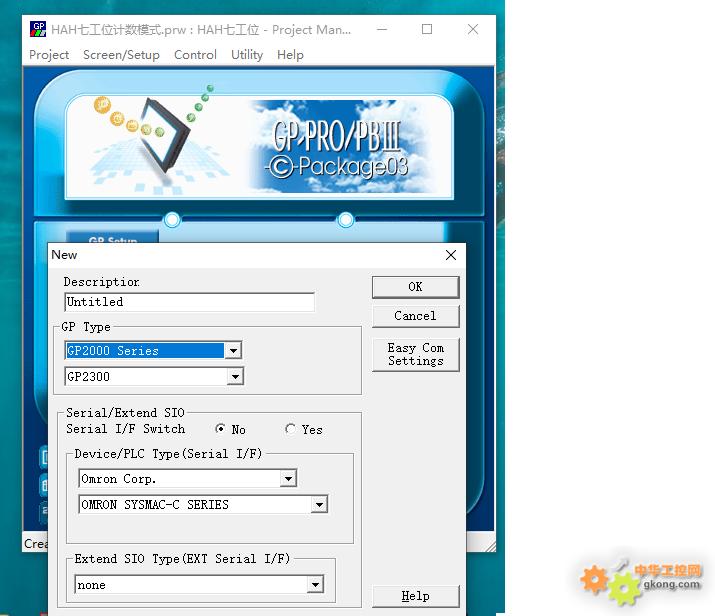Viewport: 715px width, 616px height.
Task: Open the Help menu
Action: [x=290, y=55]
